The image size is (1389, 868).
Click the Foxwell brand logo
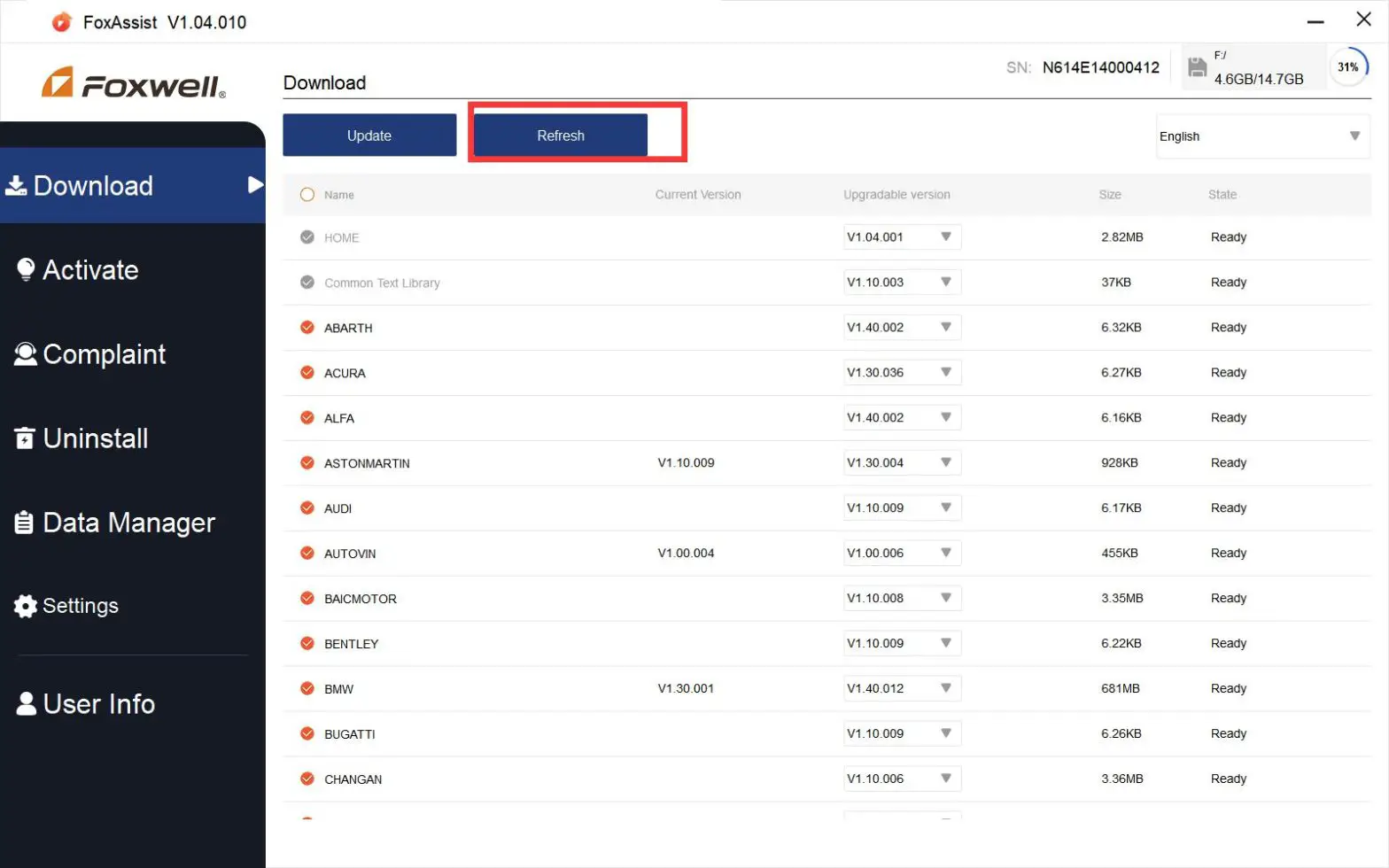pyautogui.click(x=133, y=83)
